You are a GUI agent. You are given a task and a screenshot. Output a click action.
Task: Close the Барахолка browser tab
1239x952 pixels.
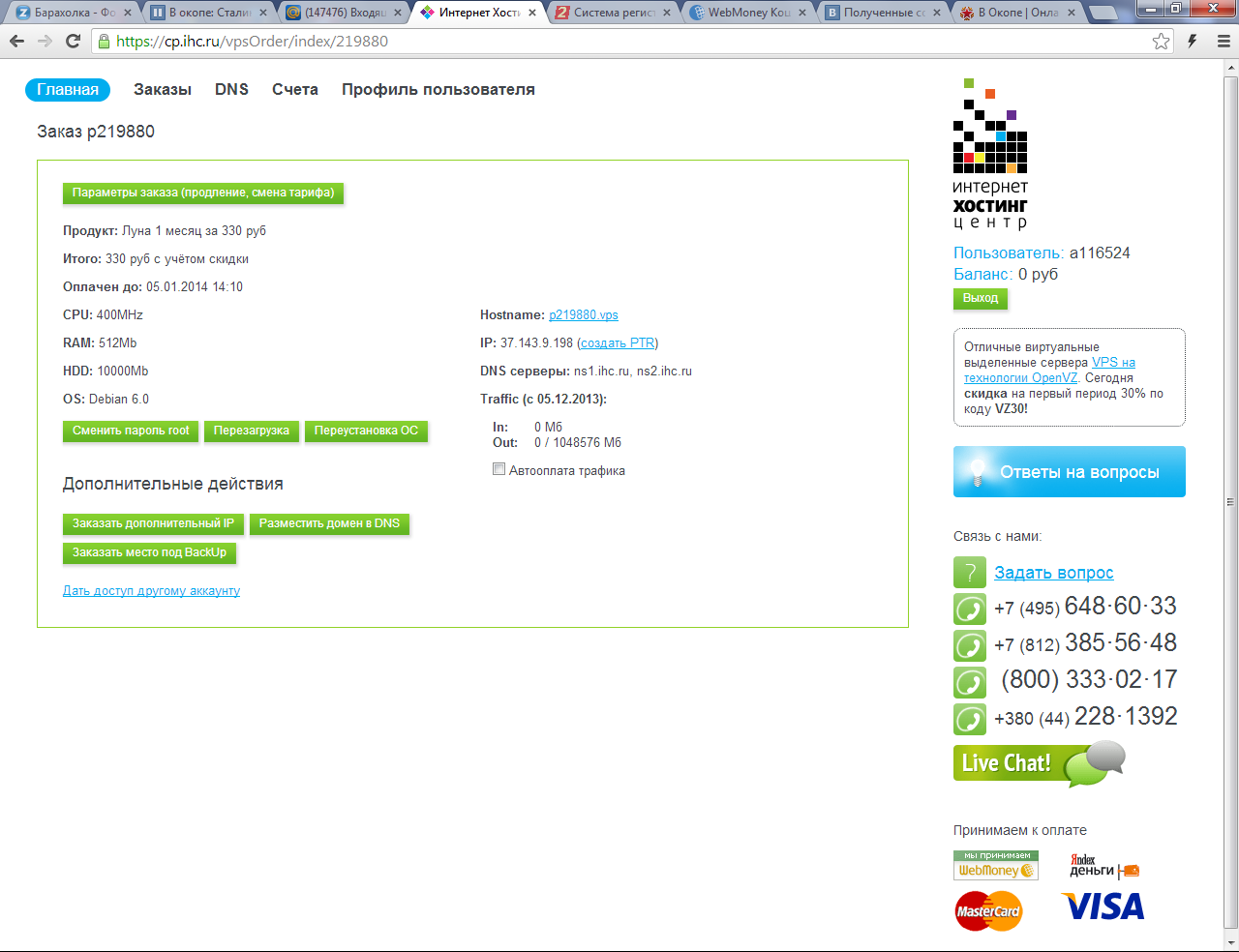pyautogui.click(x=127, y=13)
